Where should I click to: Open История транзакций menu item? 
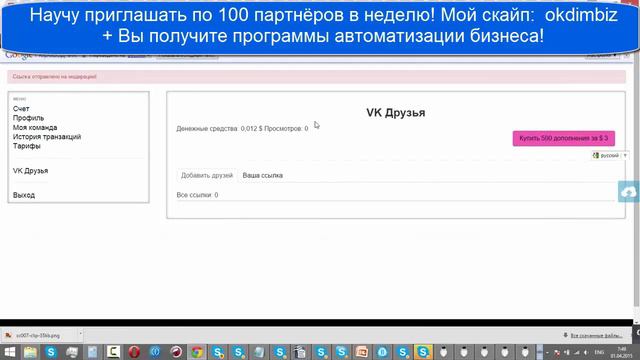pos(47,137)
